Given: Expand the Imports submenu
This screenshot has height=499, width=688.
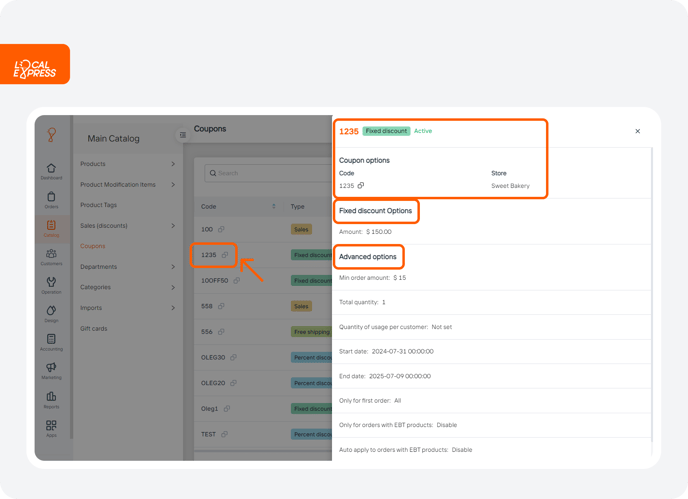Looking at the screenshot, I should [x=173, y=308].
